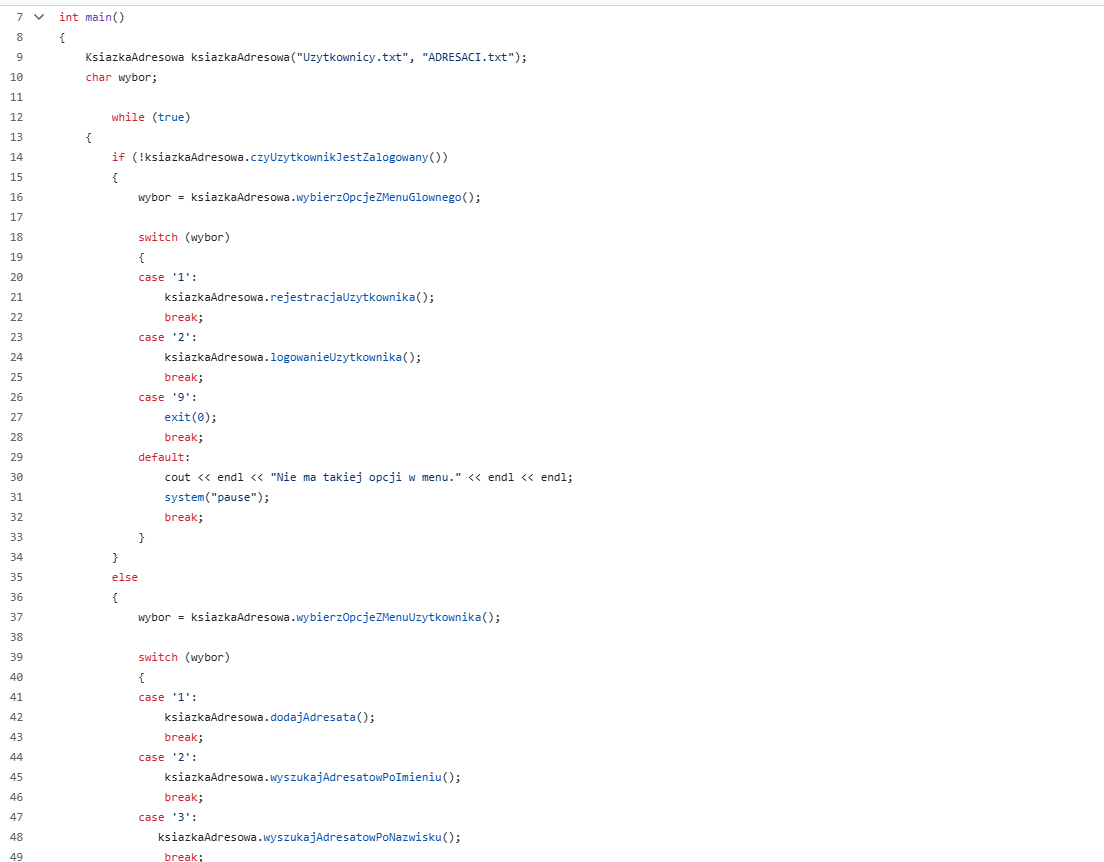Click wyszukajAdresatowPoNazwisku method call
Screen dimensions: 1104x862
click(352, 837)
